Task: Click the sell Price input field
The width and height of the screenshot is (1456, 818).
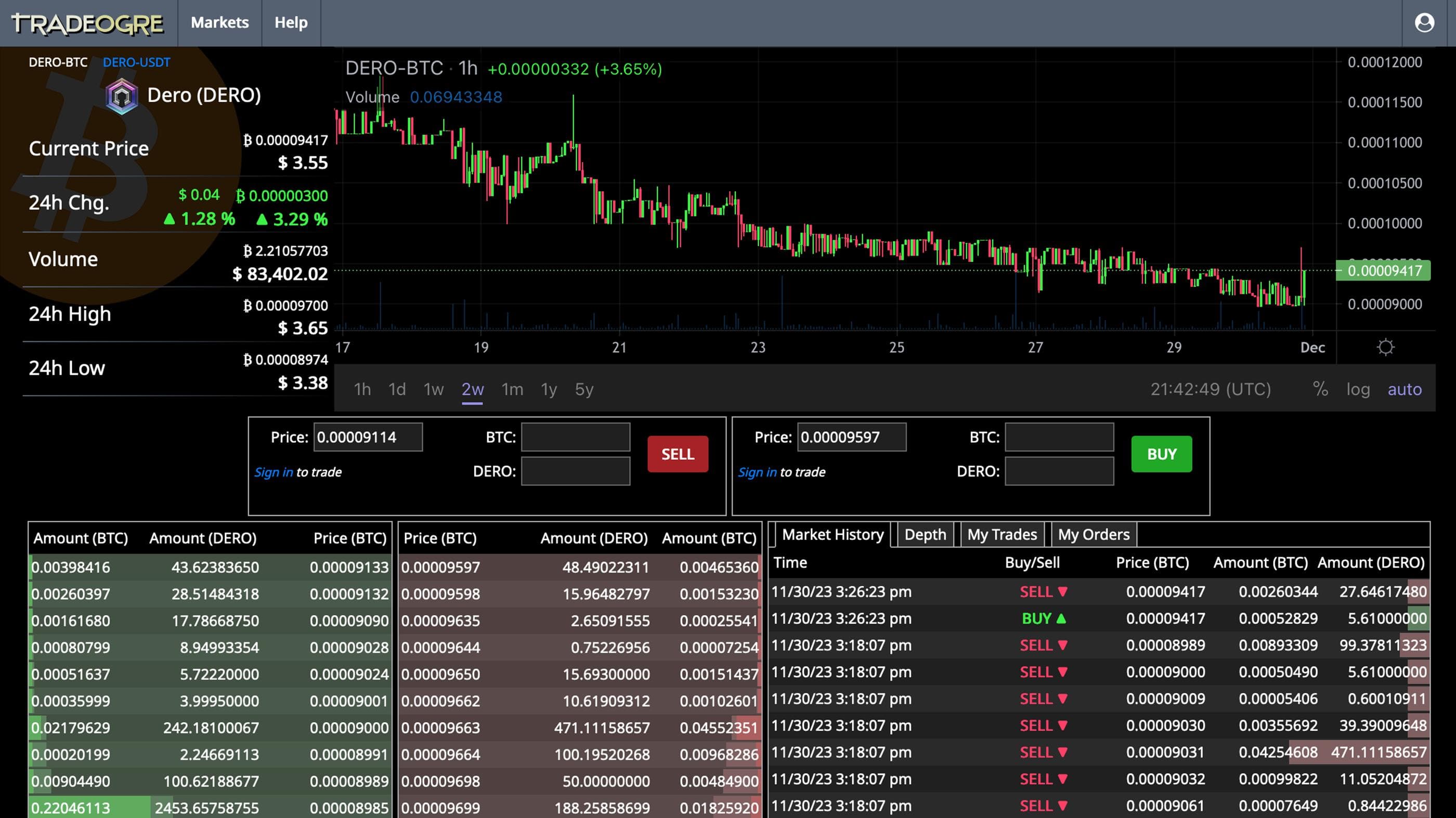Action: coord(368,437)
